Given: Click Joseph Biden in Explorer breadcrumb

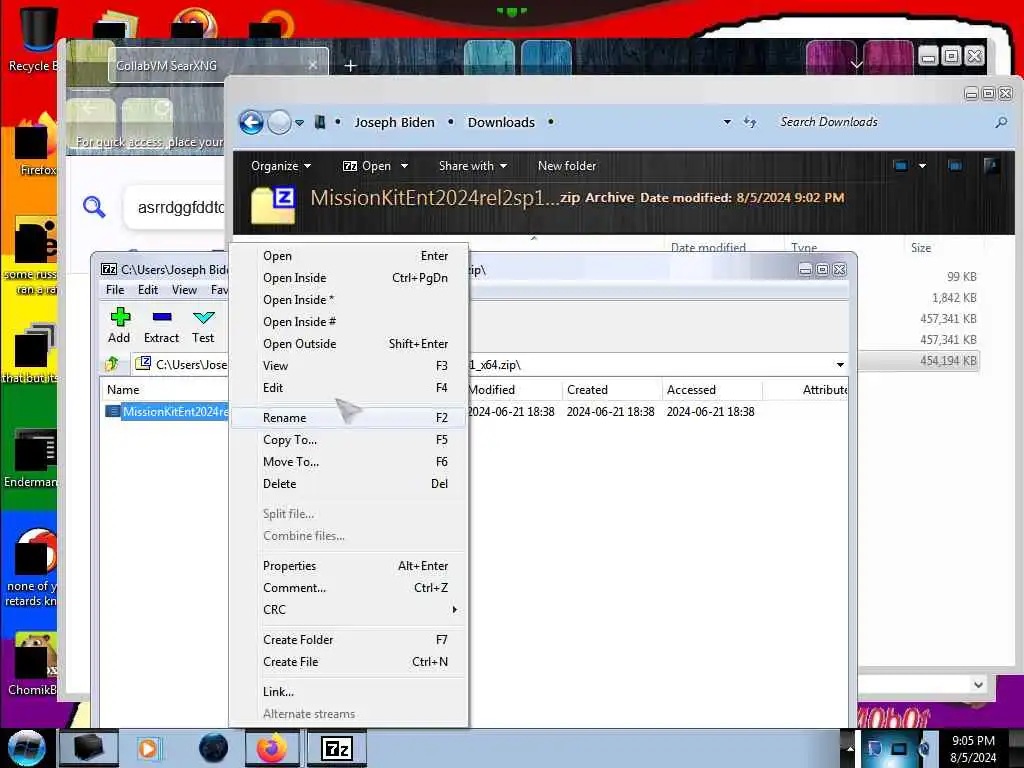Looking at the screenshot, I should click(x=394, y=122).
